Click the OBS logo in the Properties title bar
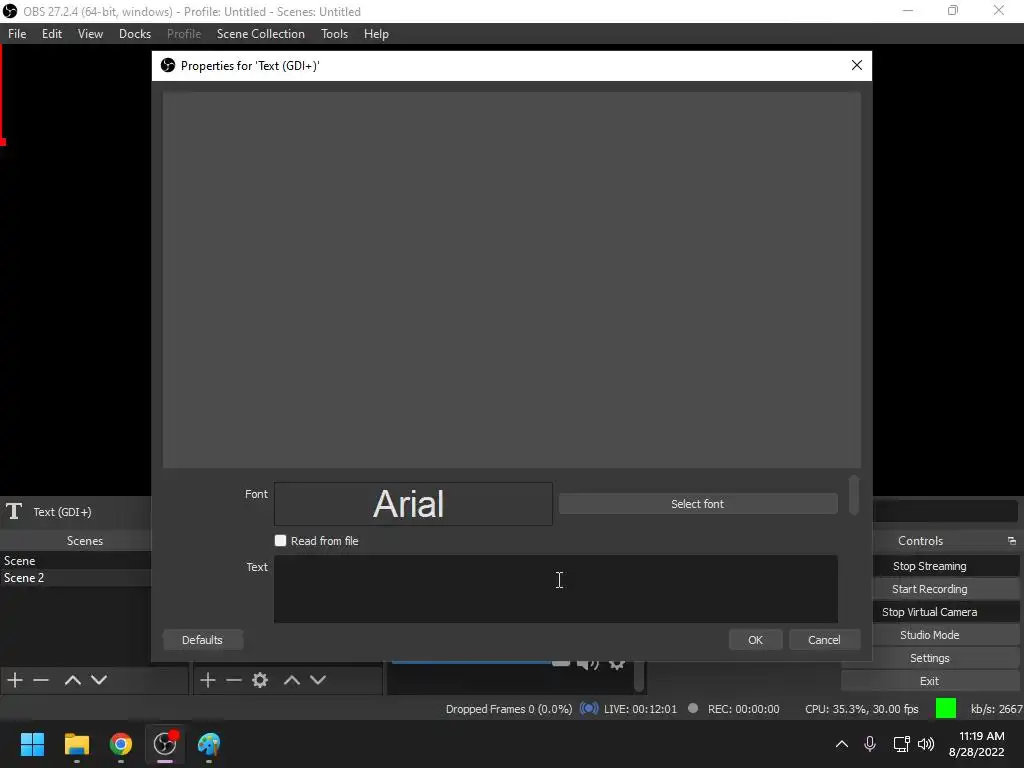 [168, 65]
